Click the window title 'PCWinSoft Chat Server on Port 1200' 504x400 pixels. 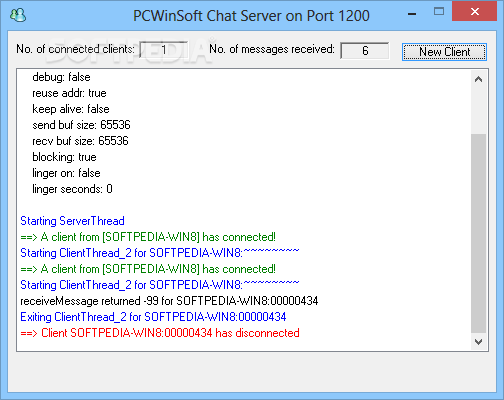(251, 16)
